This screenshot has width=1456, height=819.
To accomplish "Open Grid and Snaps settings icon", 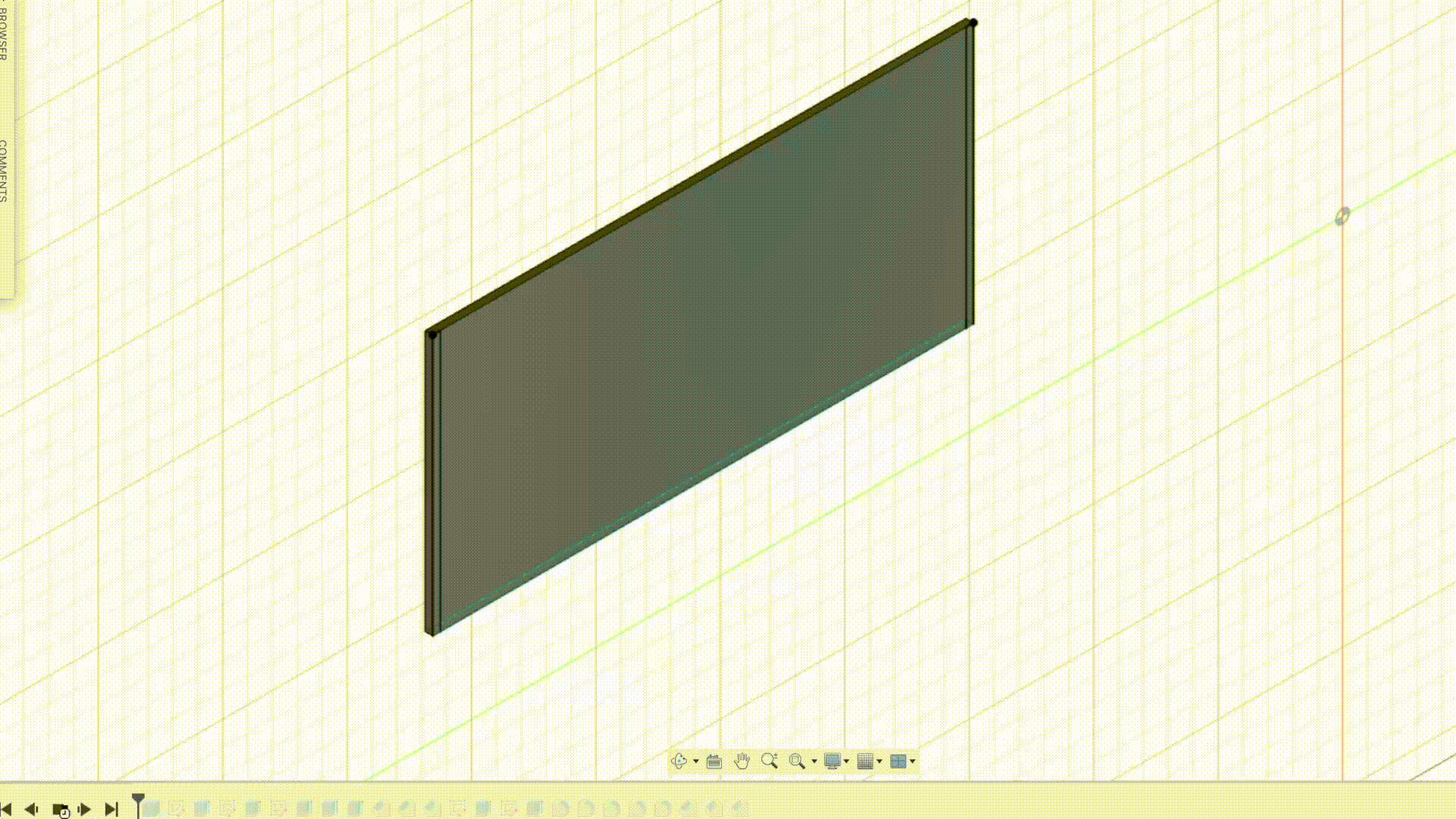I will point(865,761).
